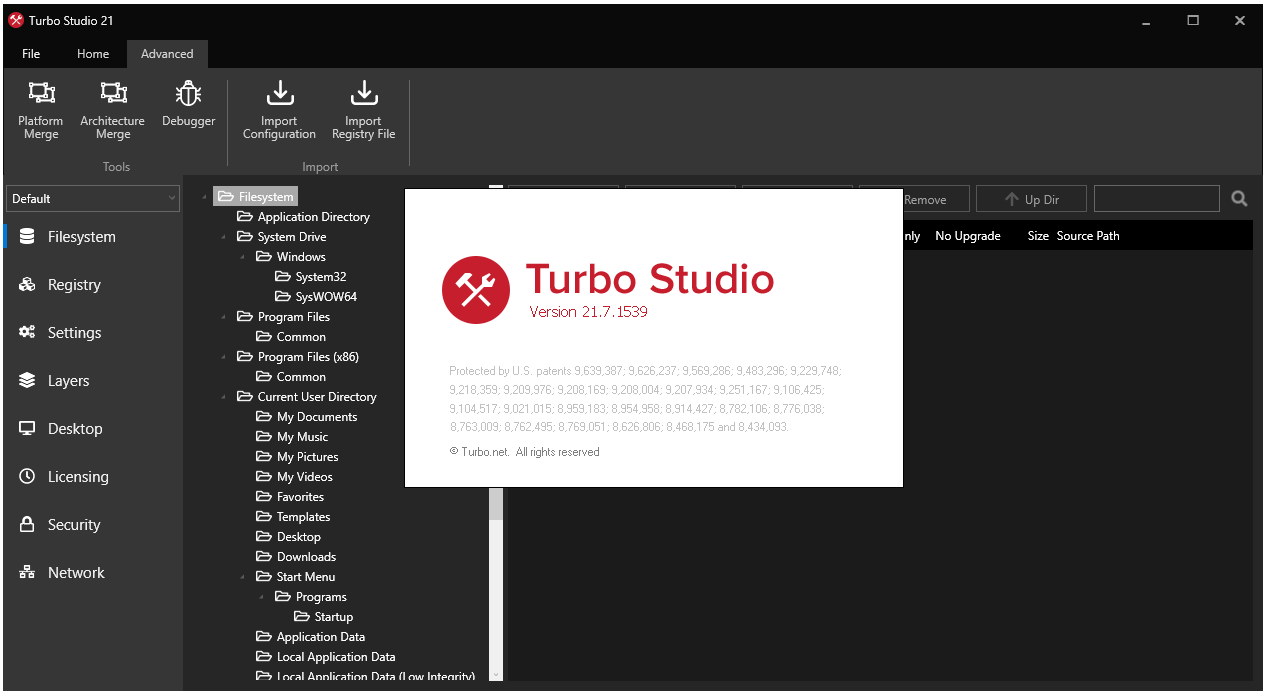Screen dimensions: 1266x692
Task: Click the Up Dir button
Action: point(1032,199)
